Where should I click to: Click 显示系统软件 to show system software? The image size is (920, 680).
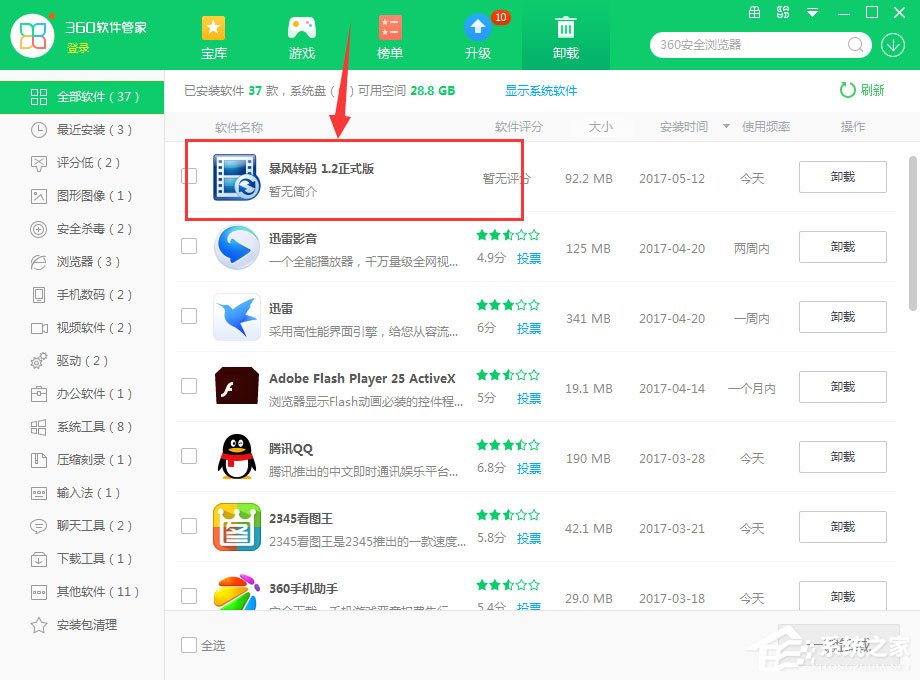pos(541,89)
